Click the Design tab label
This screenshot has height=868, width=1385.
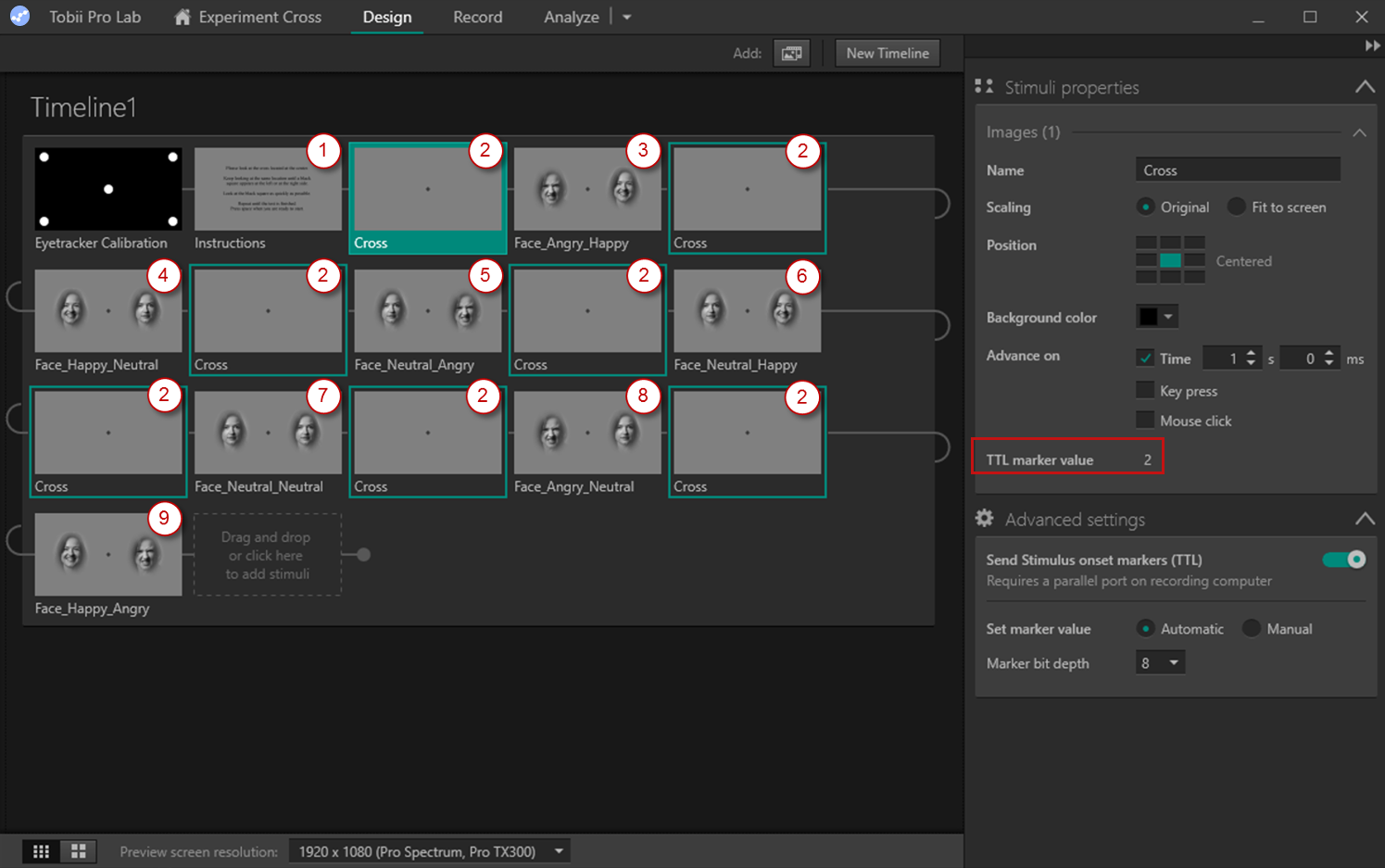coord(386,17)
